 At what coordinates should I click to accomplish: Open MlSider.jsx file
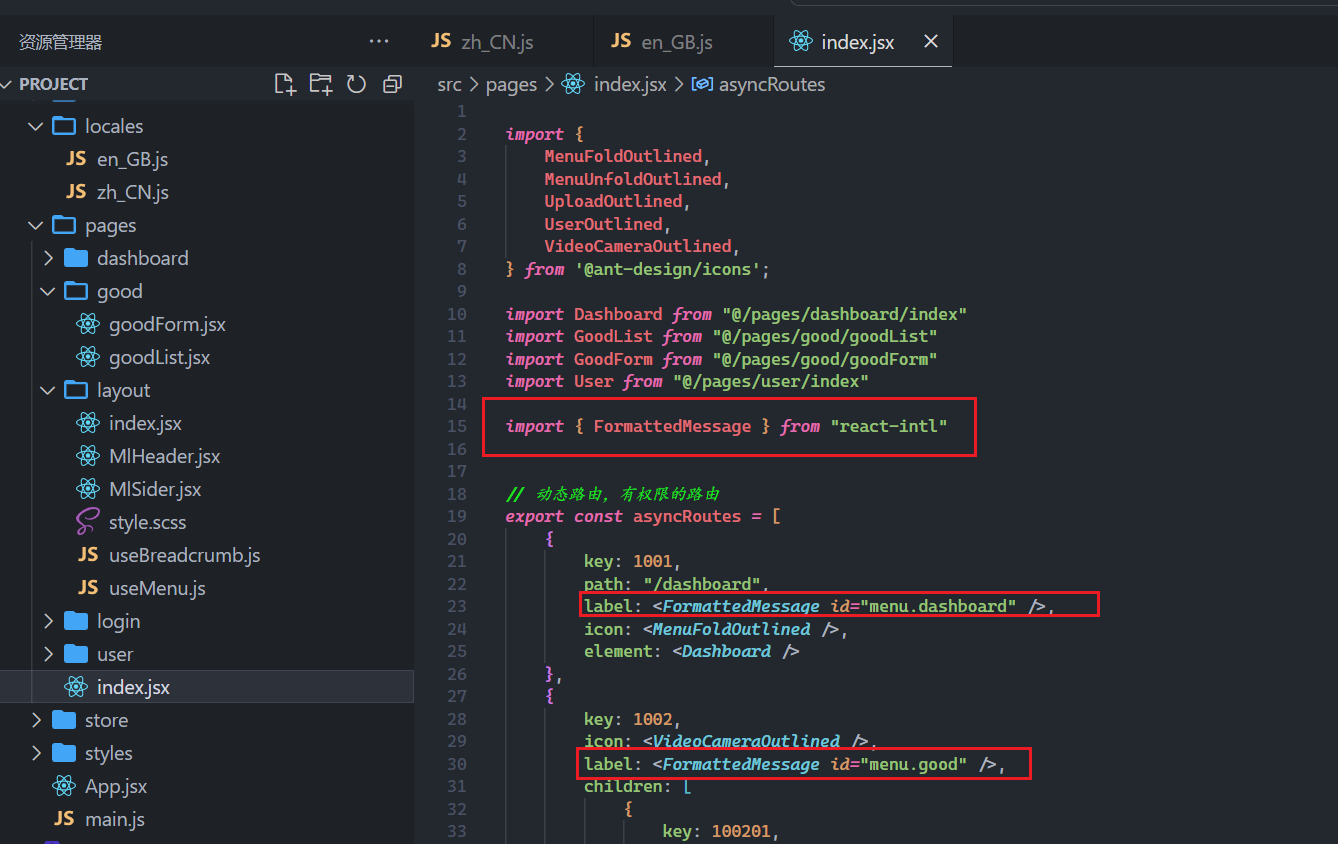[x=155, y=489]
